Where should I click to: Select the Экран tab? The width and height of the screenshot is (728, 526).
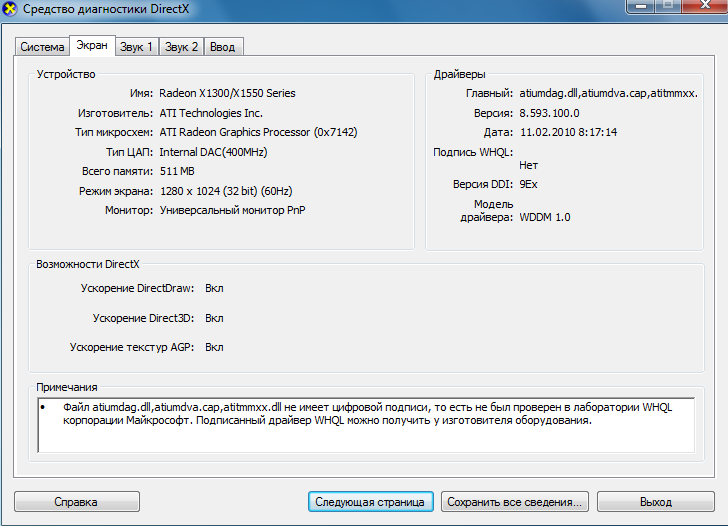pos(92,46)
